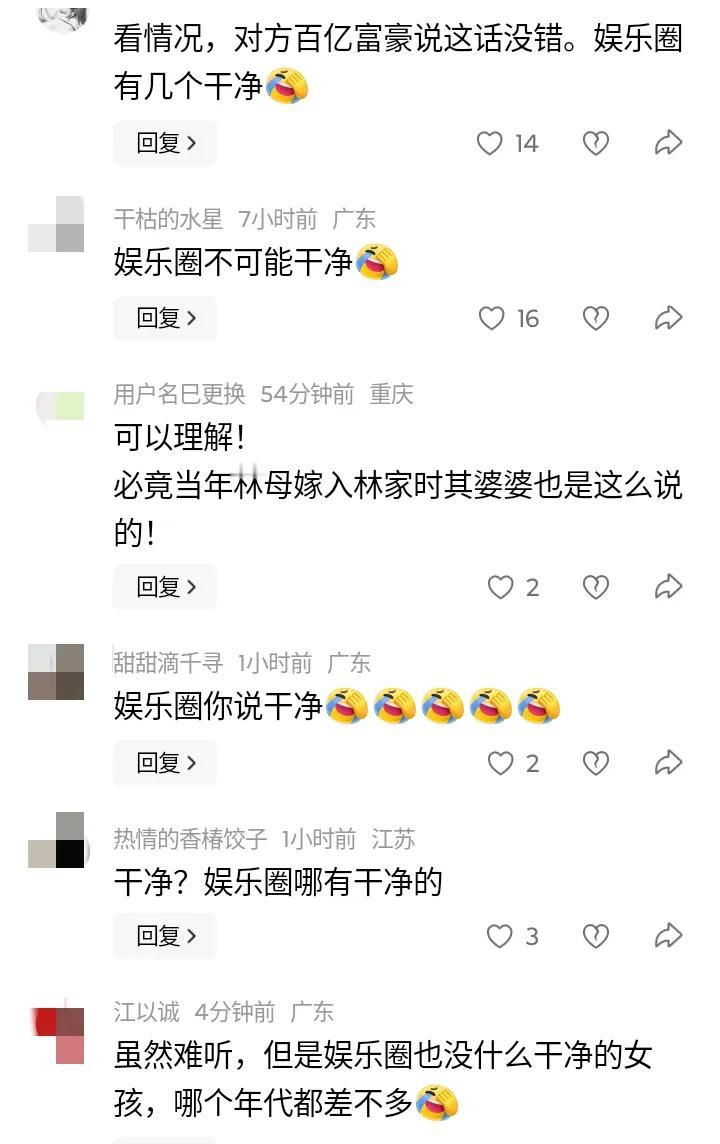This screenshot has height=1144, width=720.
Task: Dislike 甜甜滴千寻's comment with broken heart
Action: pos(595,763)
